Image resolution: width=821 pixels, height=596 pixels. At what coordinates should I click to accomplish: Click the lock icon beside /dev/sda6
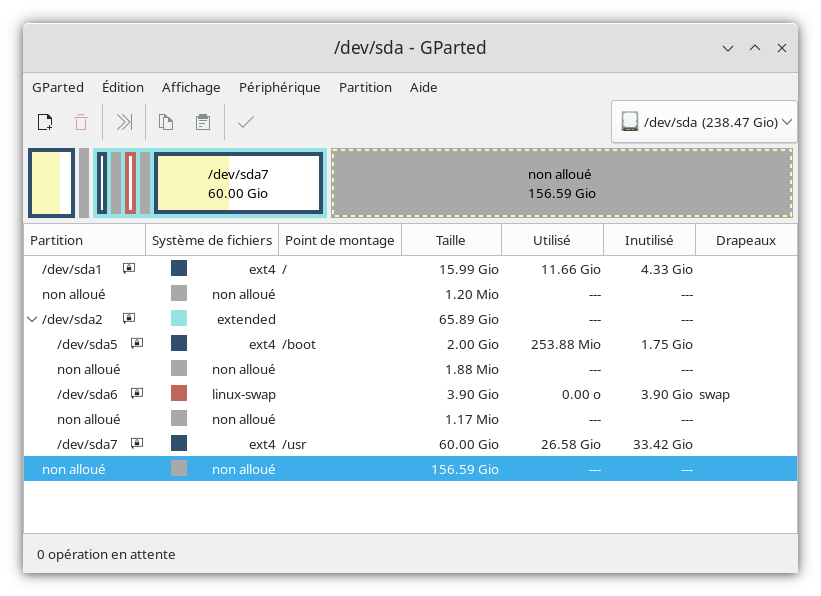point(137,393)
